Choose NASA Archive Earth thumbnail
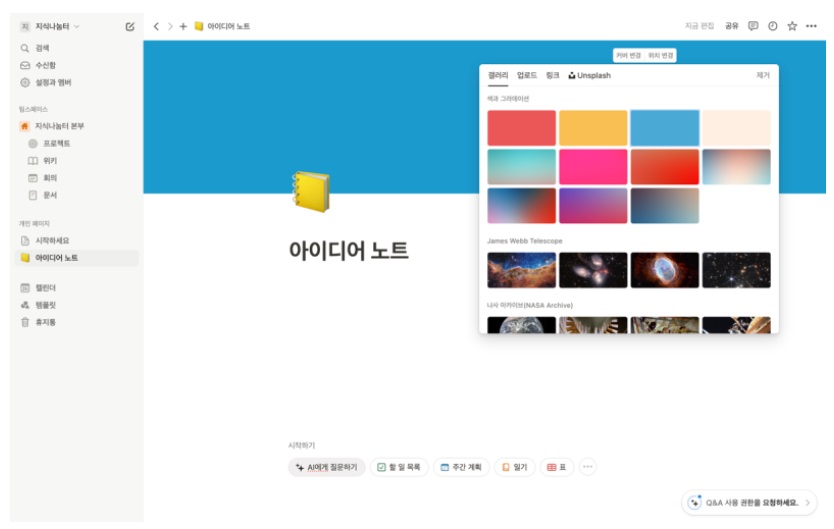The image size is (834, 529). tap(522, 325)
